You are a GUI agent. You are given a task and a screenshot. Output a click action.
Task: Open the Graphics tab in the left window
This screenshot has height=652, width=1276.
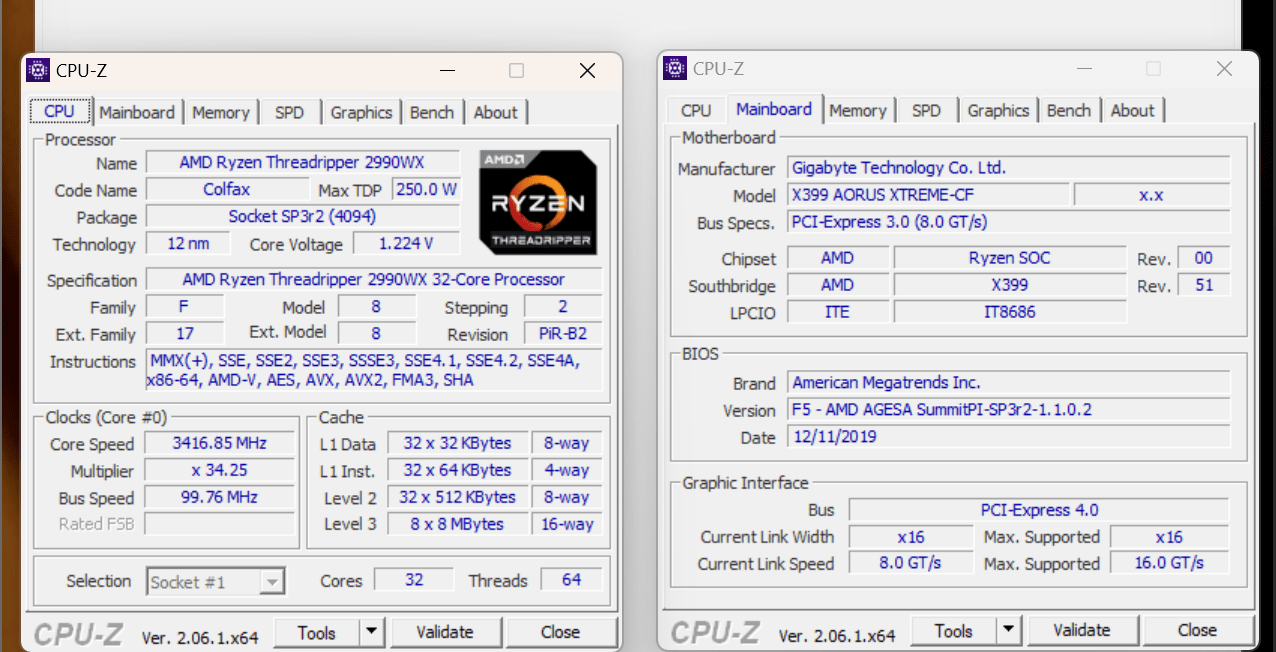(361, 112)
